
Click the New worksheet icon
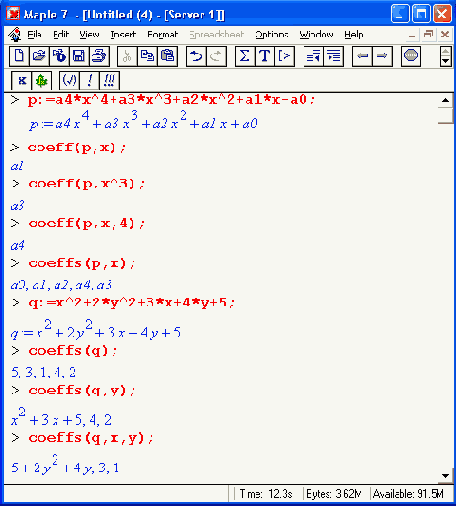point(19,56)
